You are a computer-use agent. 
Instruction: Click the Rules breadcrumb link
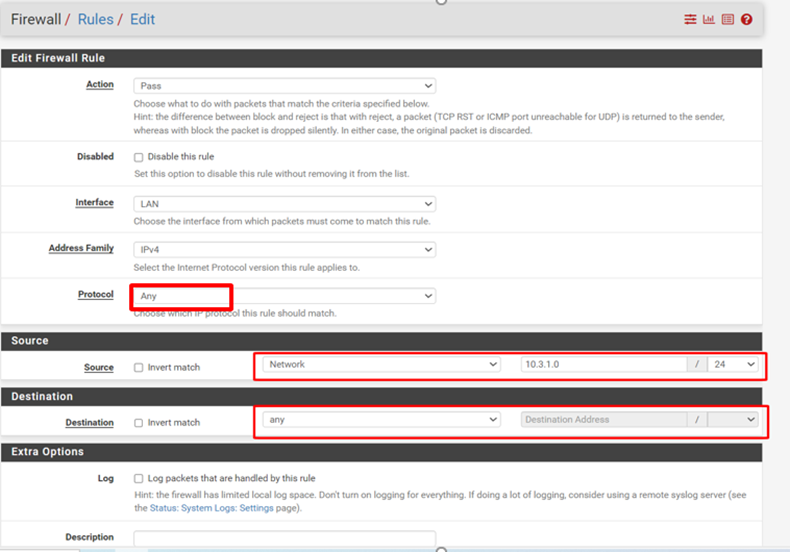pyautogui.click(x=95, y=19)
